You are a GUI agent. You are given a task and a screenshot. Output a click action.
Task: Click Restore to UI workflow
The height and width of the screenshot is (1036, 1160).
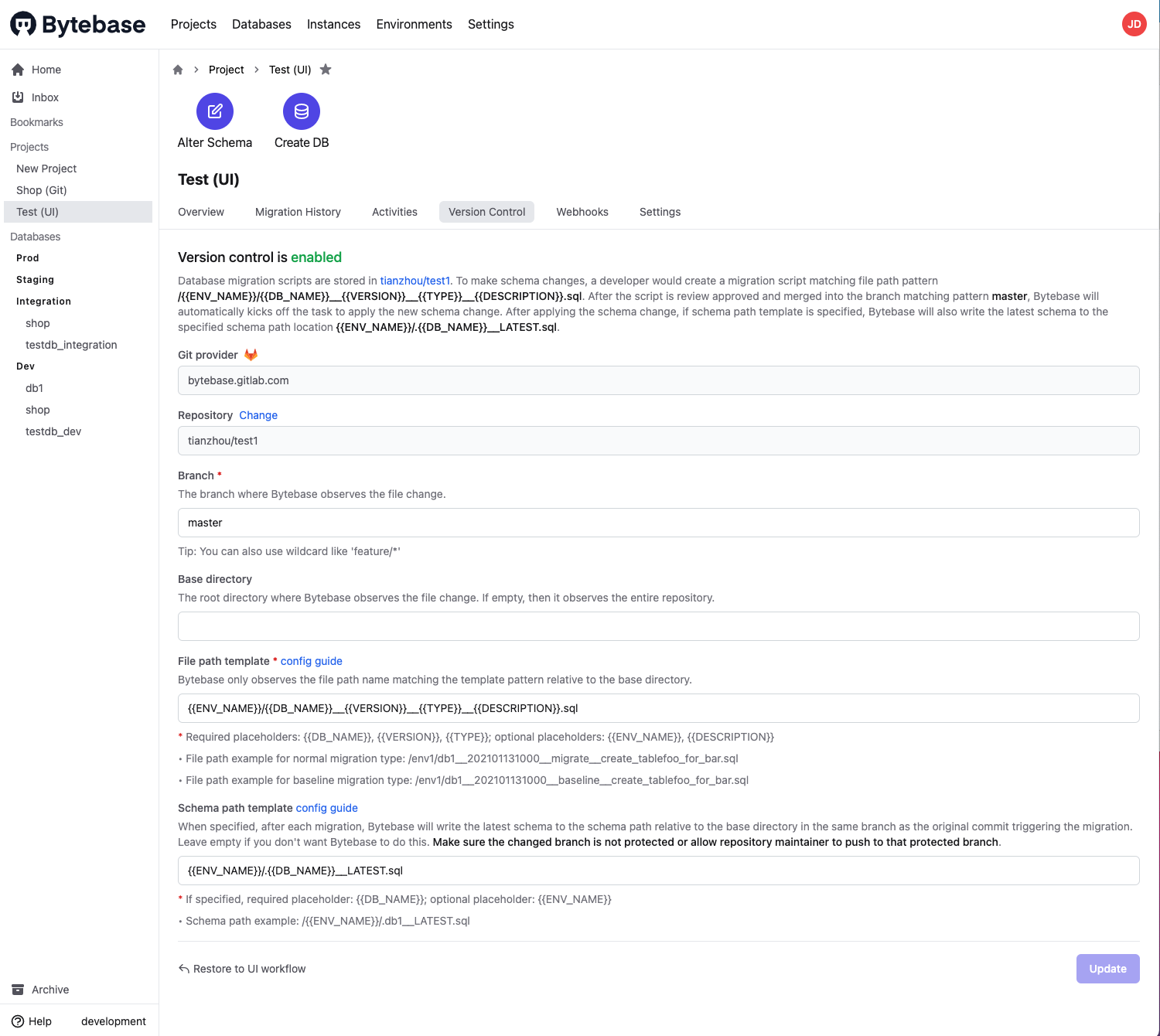pyautogui.click(x=242, y=969)
